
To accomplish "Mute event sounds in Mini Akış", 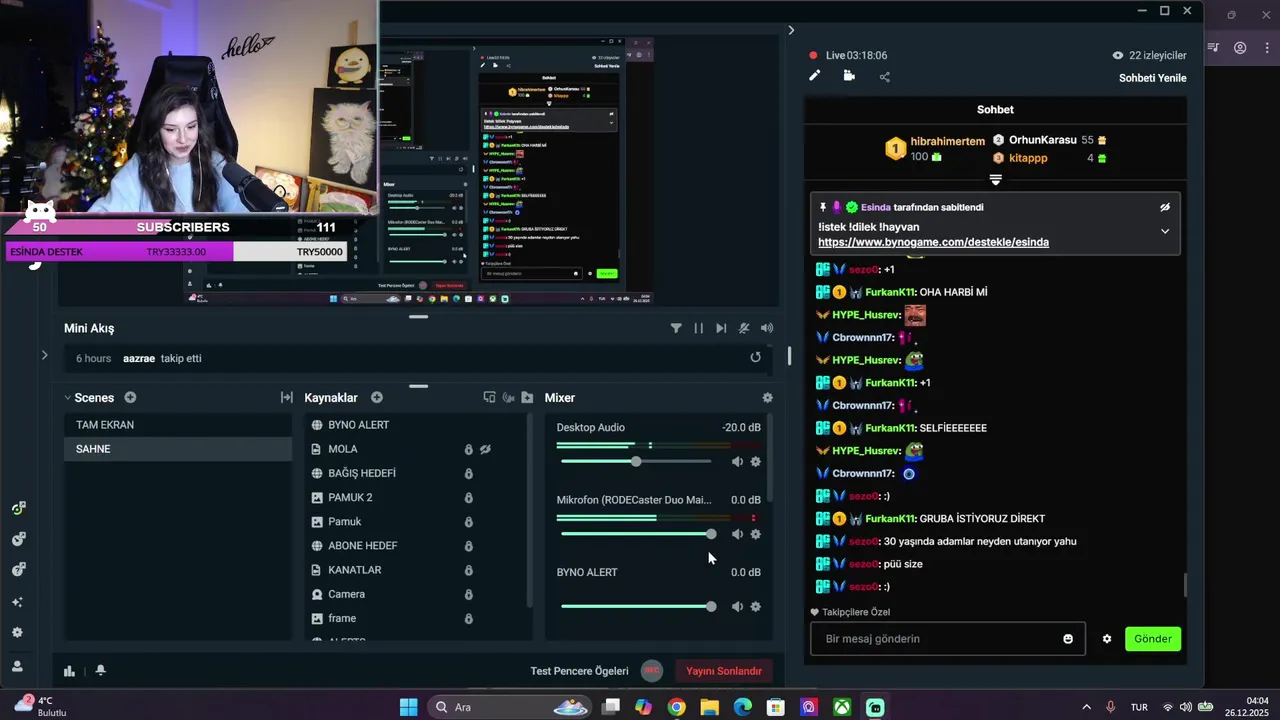I will [x=744, y=328].
